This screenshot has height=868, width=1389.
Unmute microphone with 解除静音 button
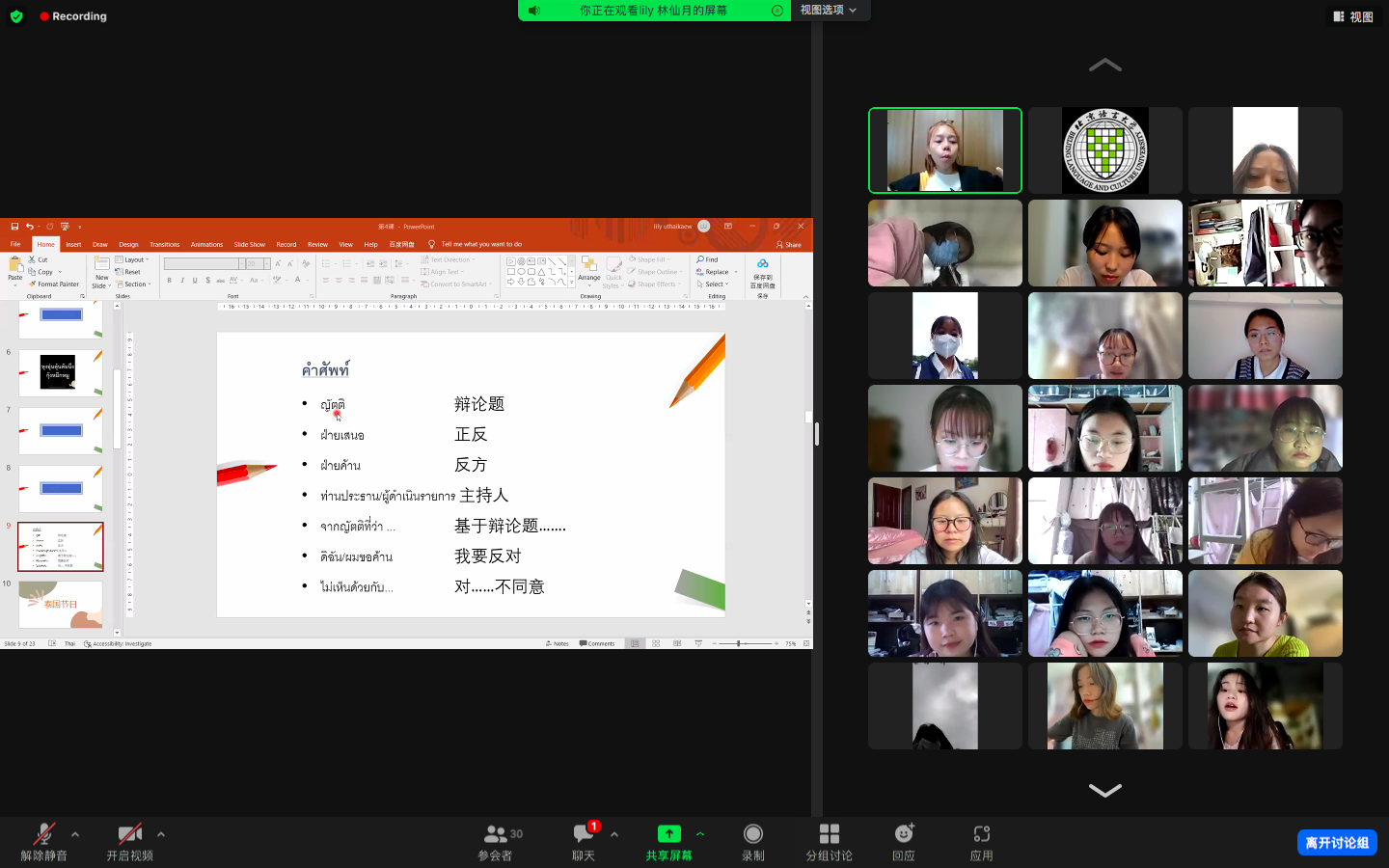click(x=44, y=841)
